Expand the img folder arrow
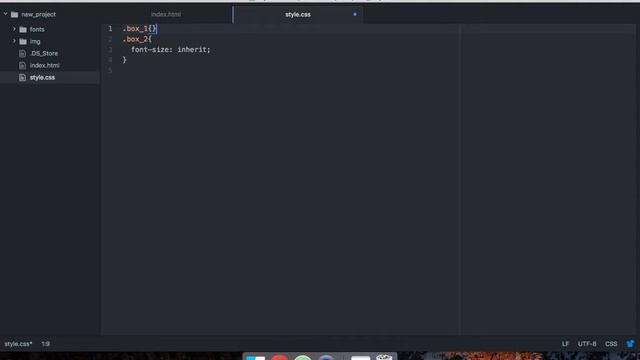 coord(14,41)
